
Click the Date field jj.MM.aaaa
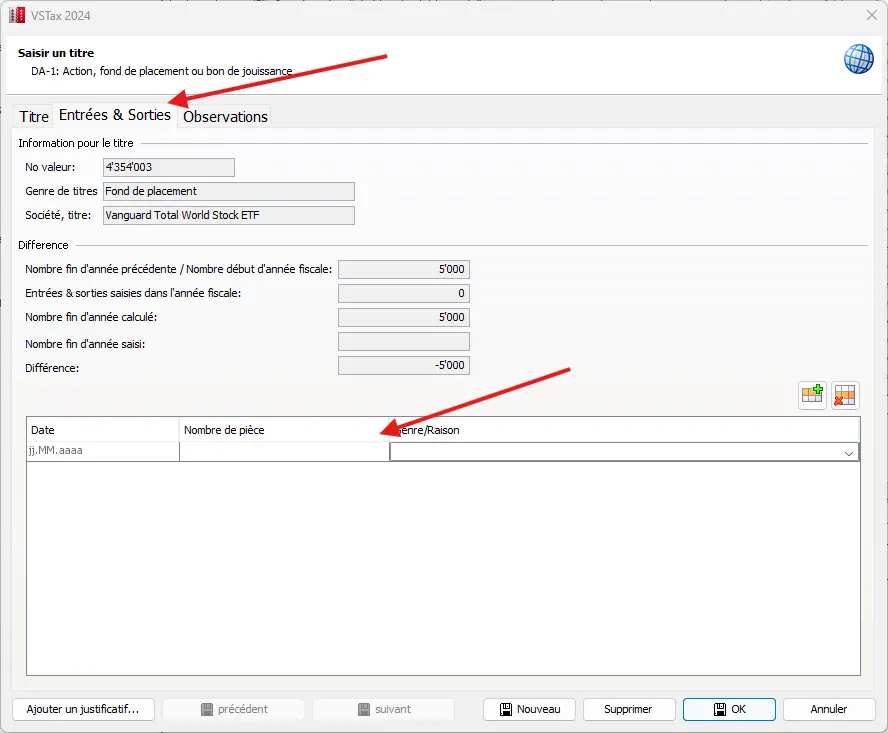(102, 451)
